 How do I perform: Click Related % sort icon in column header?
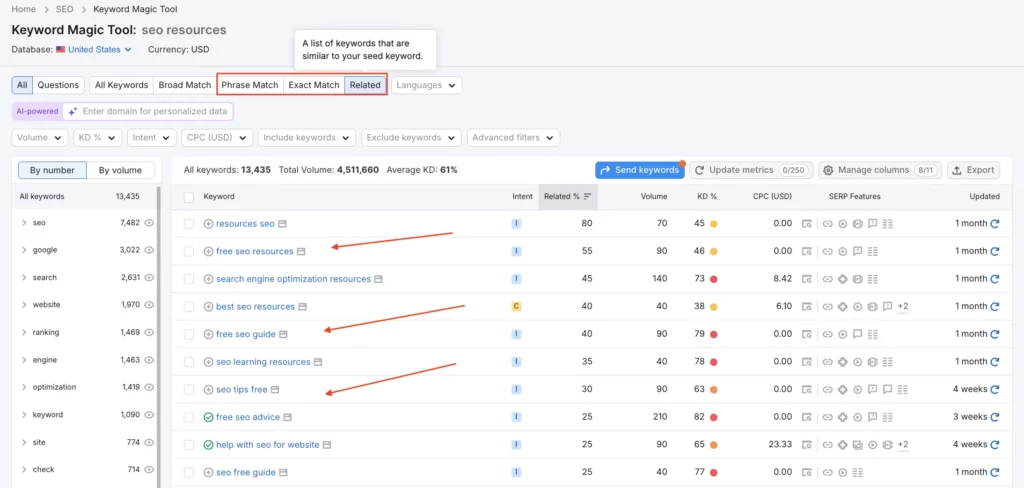(588, 196)
